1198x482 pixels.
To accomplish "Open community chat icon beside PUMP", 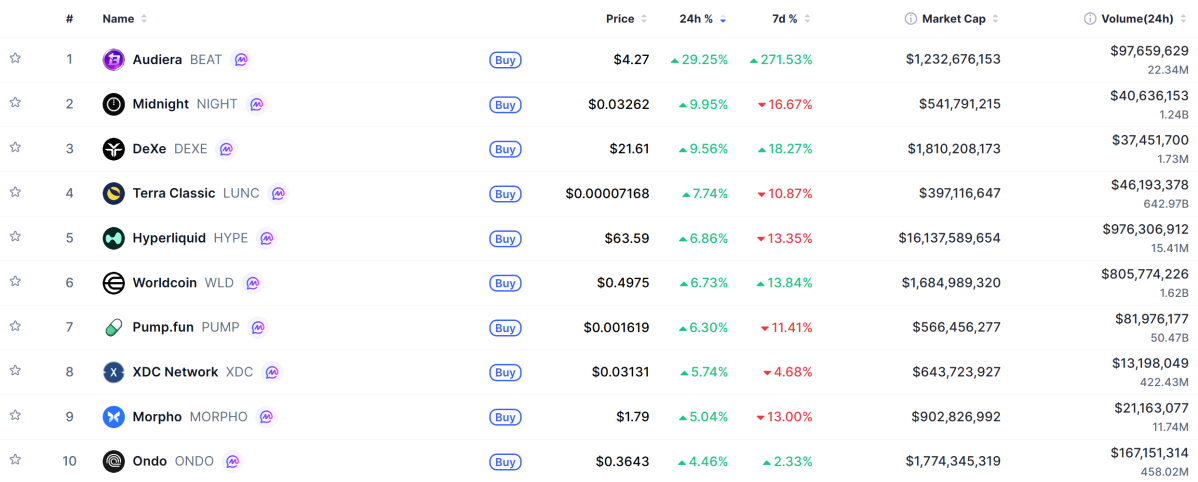I will coord(258,328).
